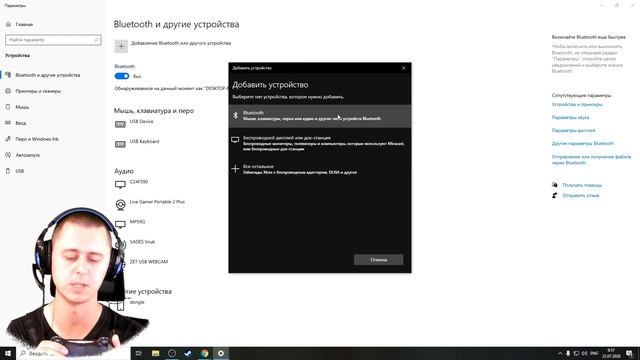640x360 pixels.
Task: Select the Bluetooth device type option
Action: pyautogui.click(x=320, y=116)
